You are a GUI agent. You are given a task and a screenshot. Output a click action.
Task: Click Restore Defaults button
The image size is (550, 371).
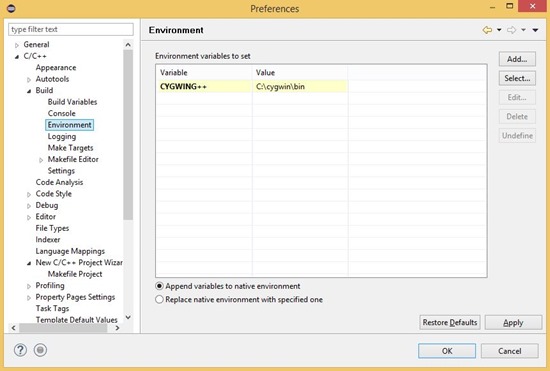tap(450, 322)
